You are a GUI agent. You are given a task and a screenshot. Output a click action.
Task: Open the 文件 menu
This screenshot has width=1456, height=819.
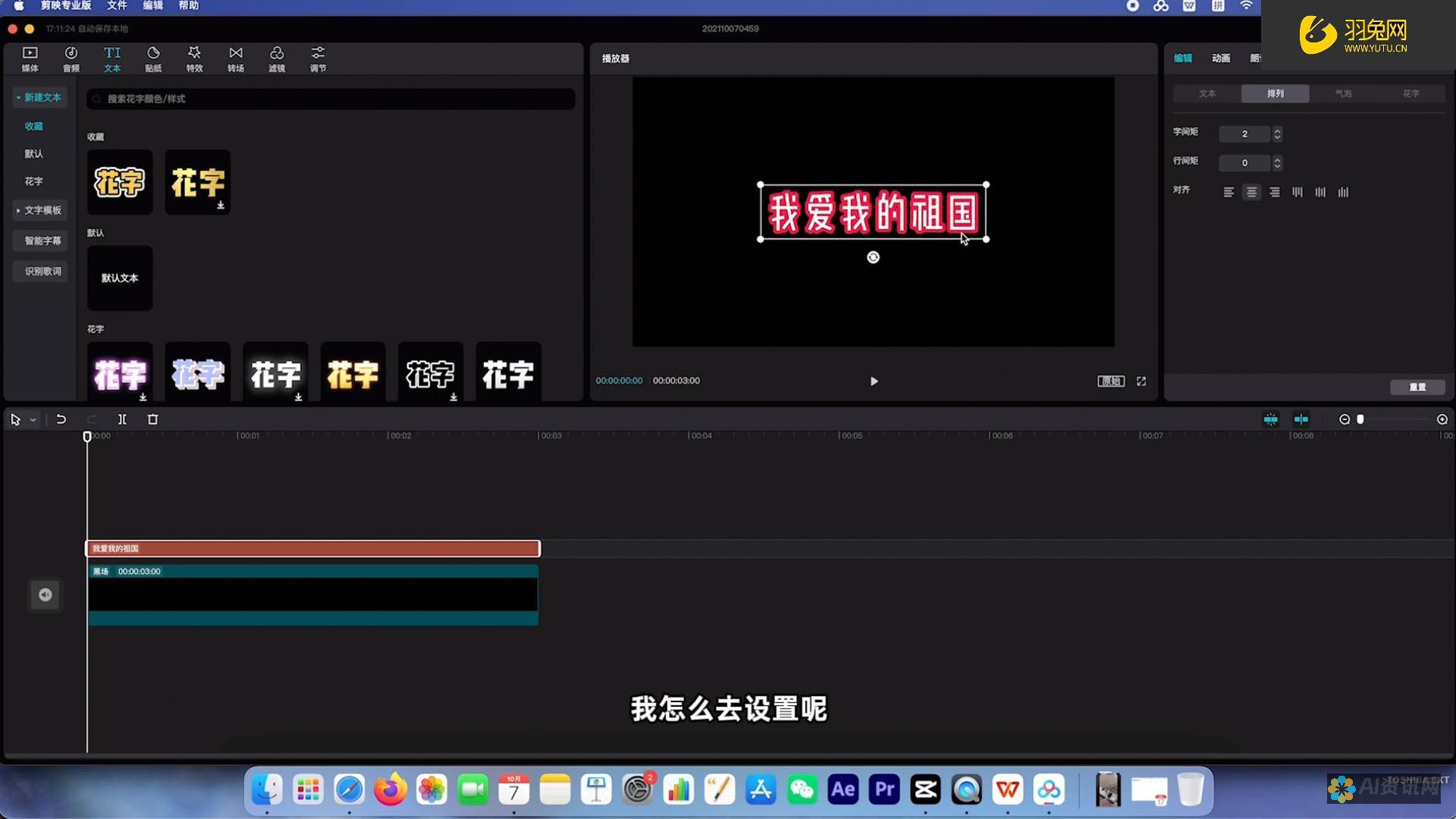(117, 6)
